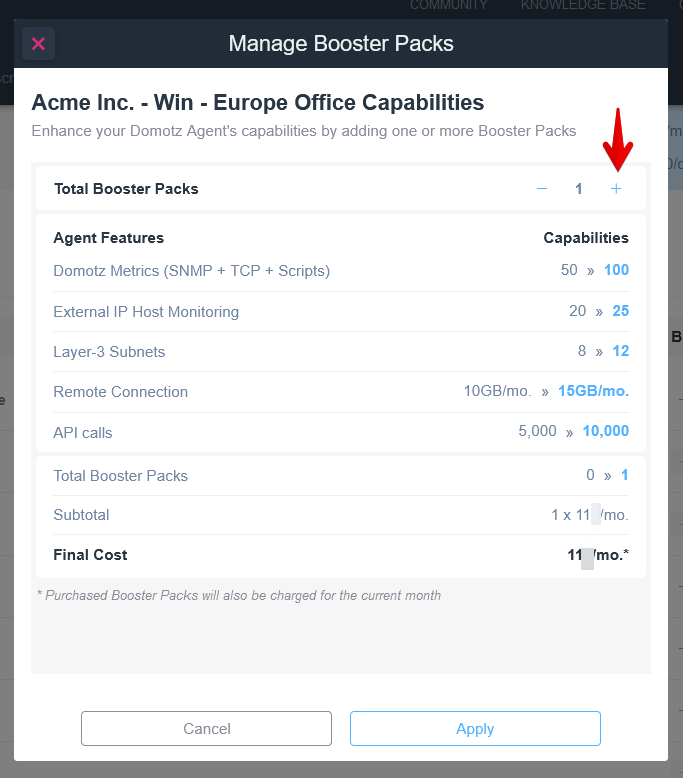Select External IP Host Monitoring feature
Viewport: 683px width, 778px height.
[x=146, y=312]
